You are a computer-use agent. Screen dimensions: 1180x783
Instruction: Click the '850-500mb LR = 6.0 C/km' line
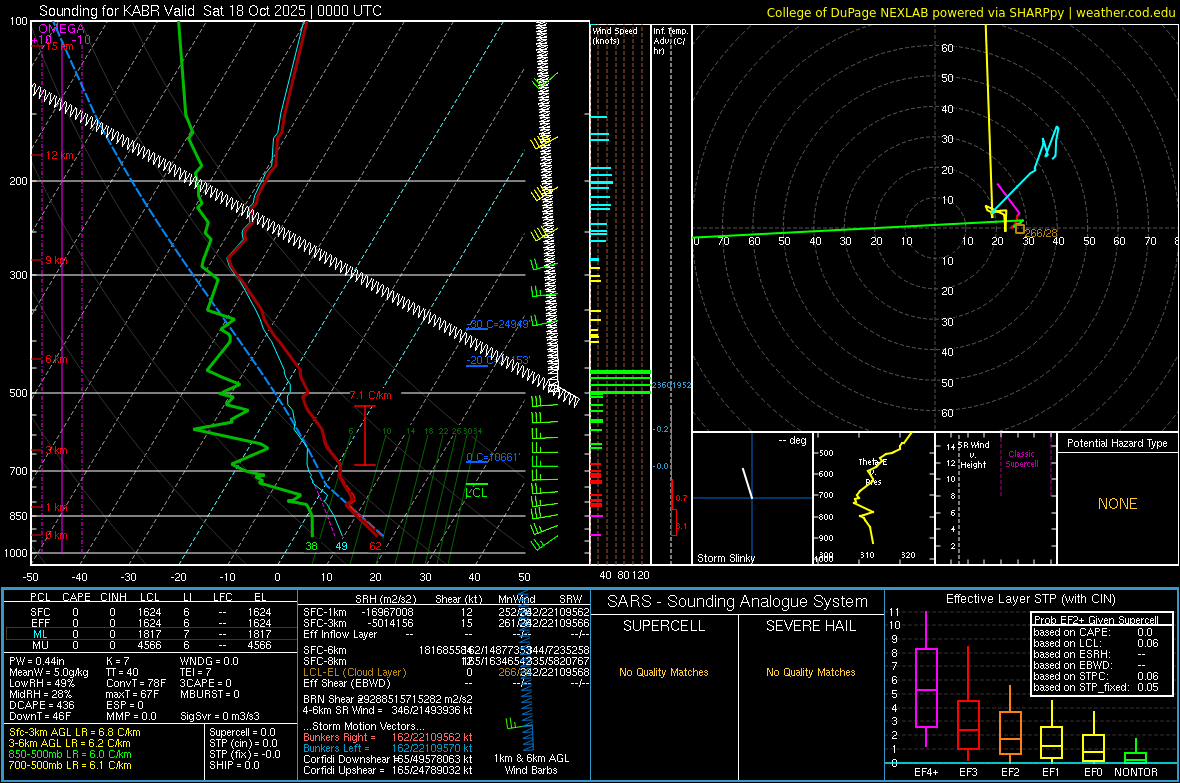coord(70,754)
